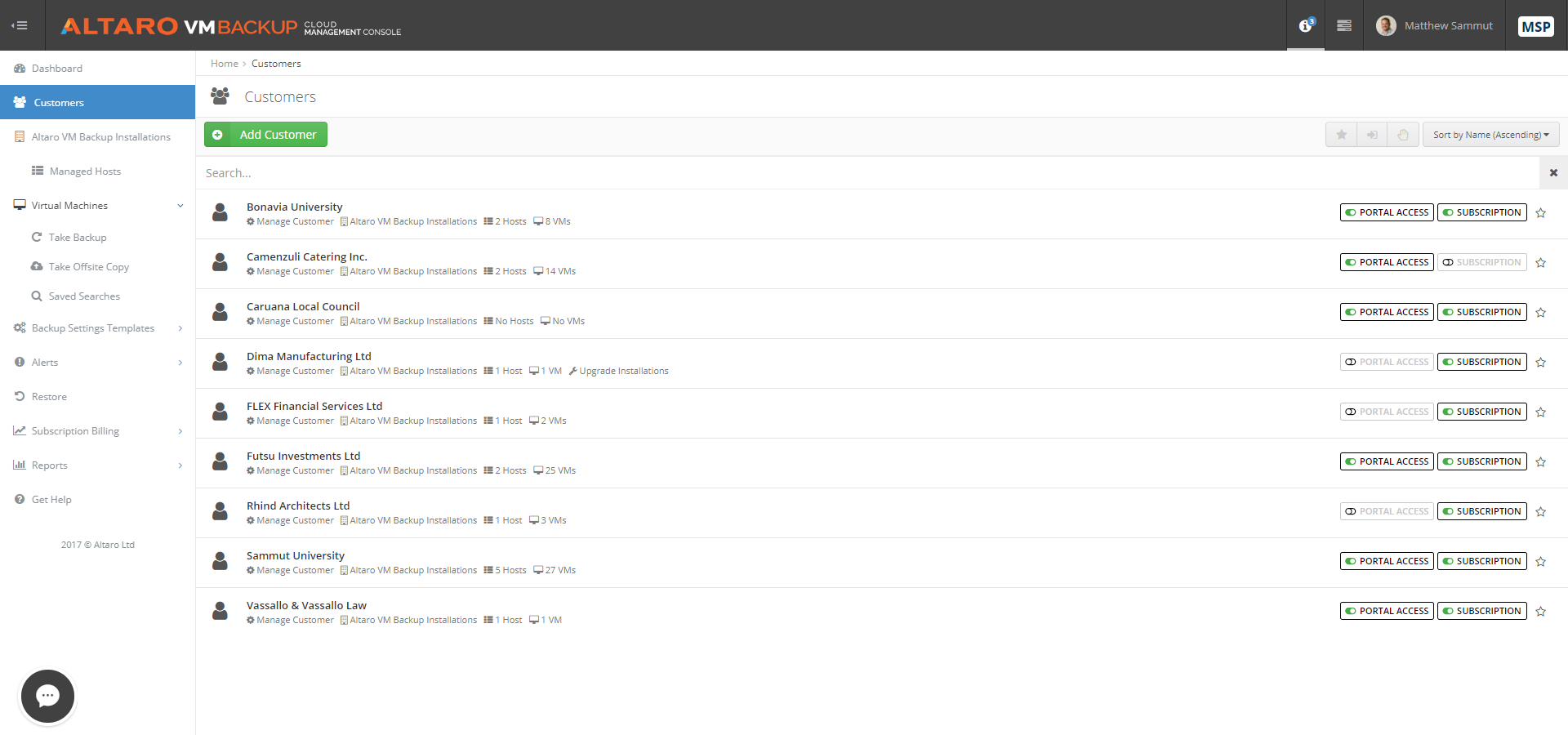Favourite Rhind Architects Ltd with its star
The height and width of the screenshot is (735, 1568).
[x=1541, y=512]
